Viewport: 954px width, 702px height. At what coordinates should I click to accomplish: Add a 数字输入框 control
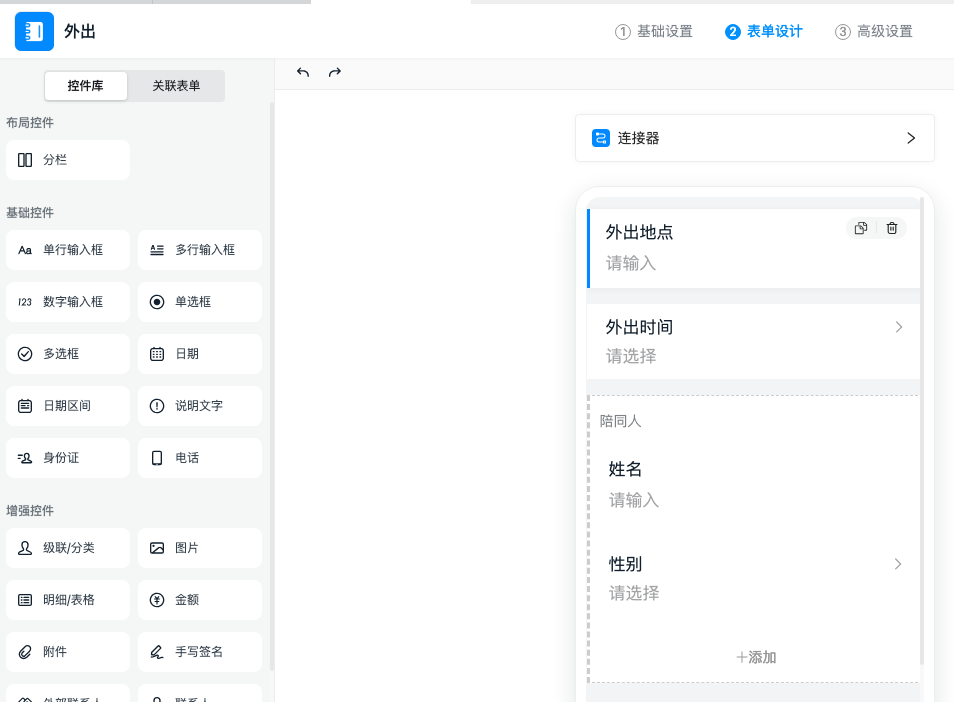pos(68,302)
